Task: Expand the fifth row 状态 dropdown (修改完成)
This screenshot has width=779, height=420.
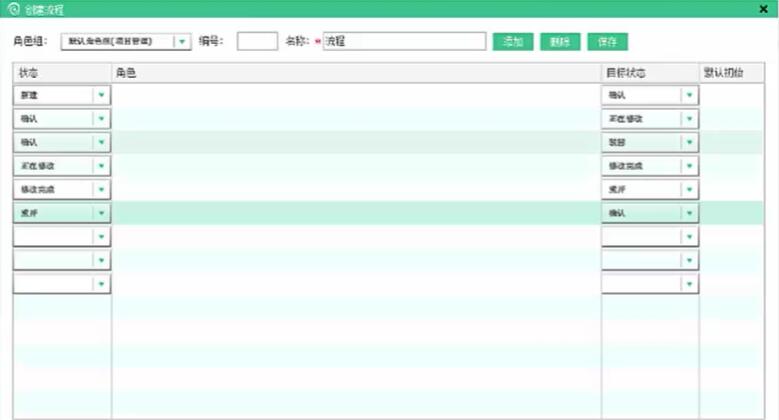Action: [101, 189]
